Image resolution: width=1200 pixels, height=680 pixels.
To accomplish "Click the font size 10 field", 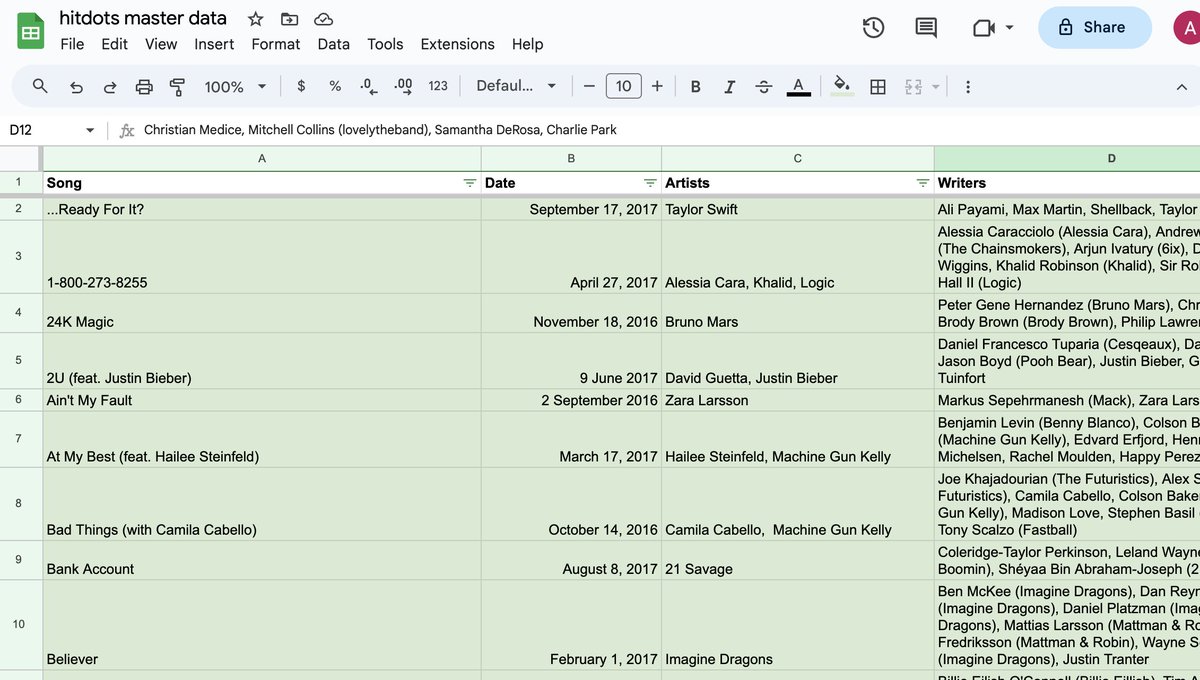I will [x=623, y=86].
